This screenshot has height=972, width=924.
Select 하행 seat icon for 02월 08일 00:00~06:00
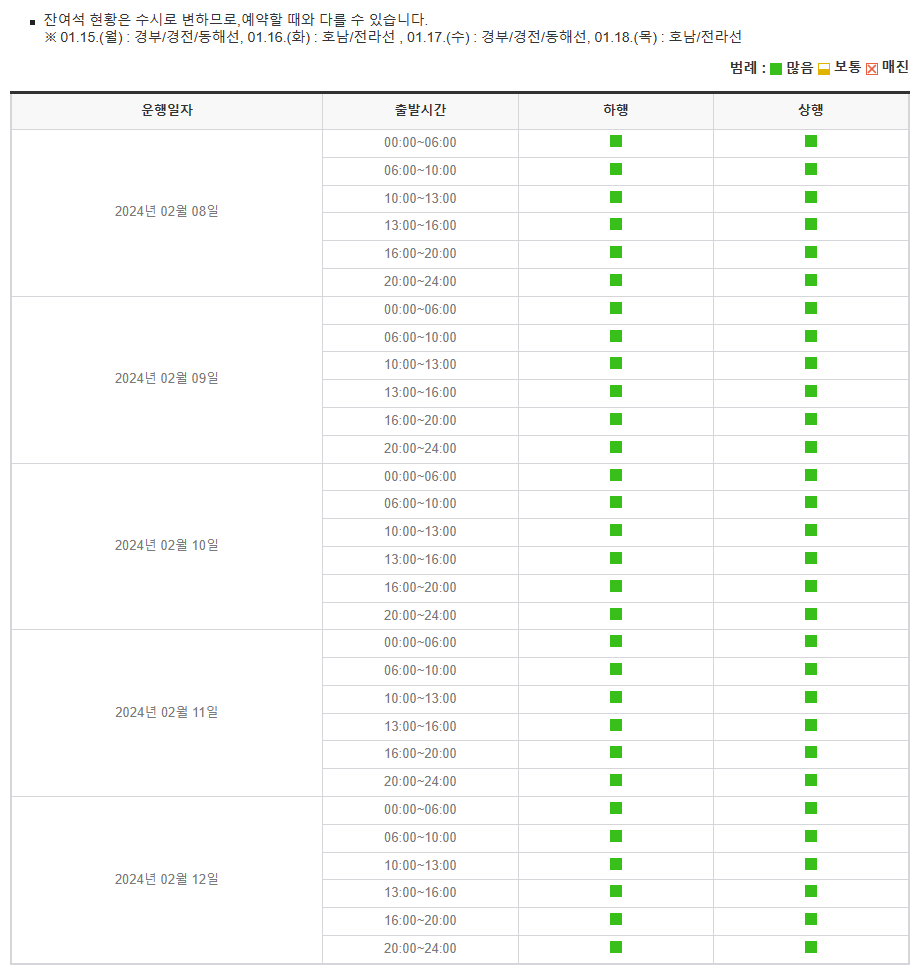click(616, 141)
